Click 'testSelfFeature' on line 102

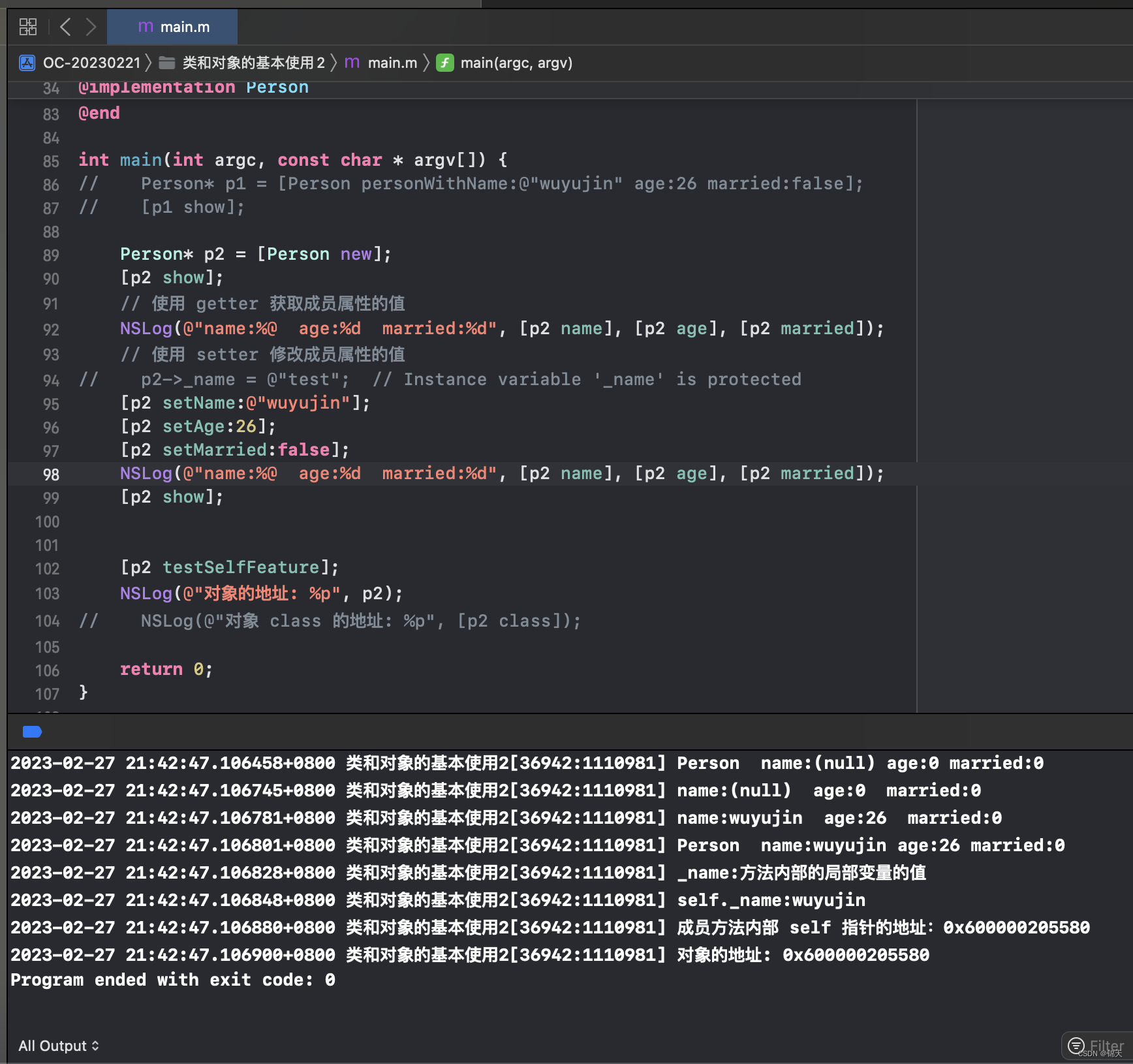coord(241,567)
